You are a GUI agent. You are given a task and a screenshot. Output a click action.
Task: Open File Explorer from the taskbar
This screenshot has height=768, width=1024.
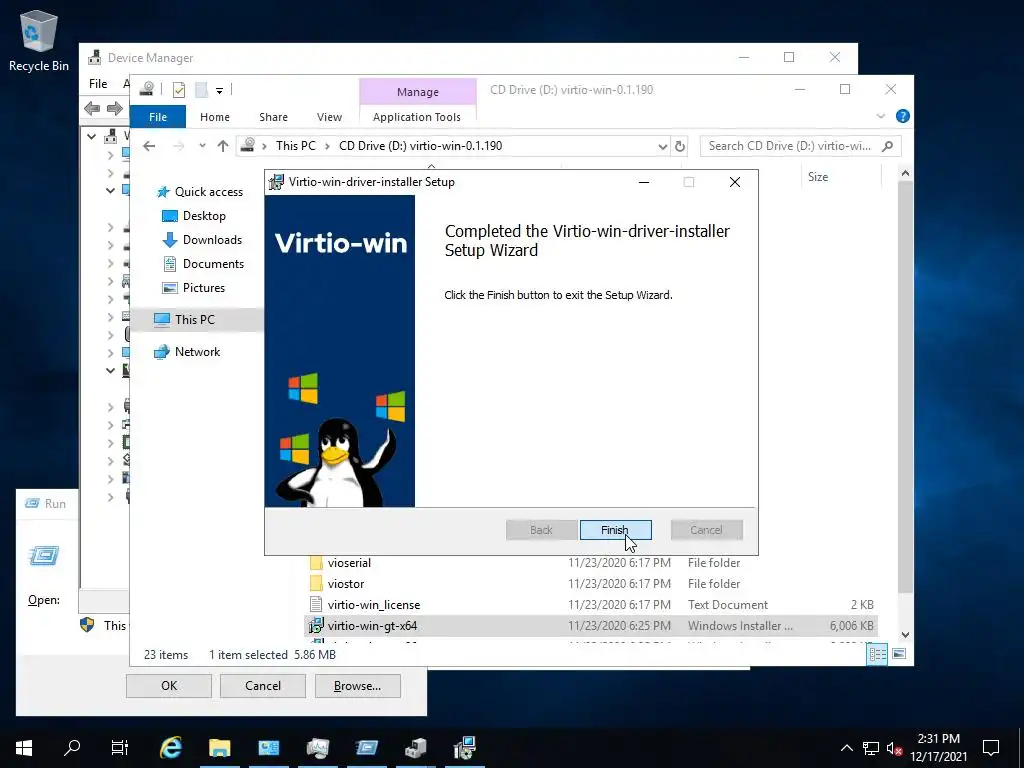tap(219, 748)
